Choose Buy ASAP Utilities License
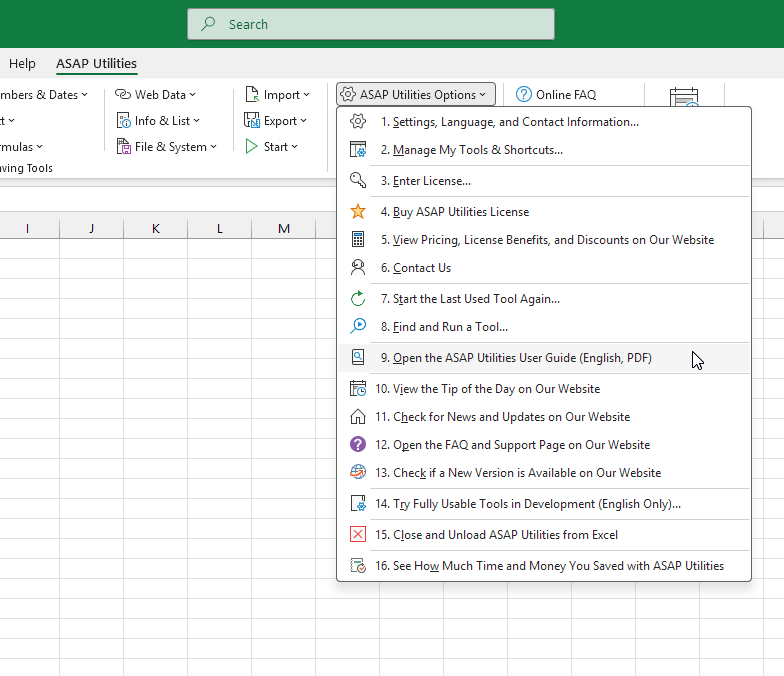The width and height of the screenshot is (784, 676). click(544, 212)
